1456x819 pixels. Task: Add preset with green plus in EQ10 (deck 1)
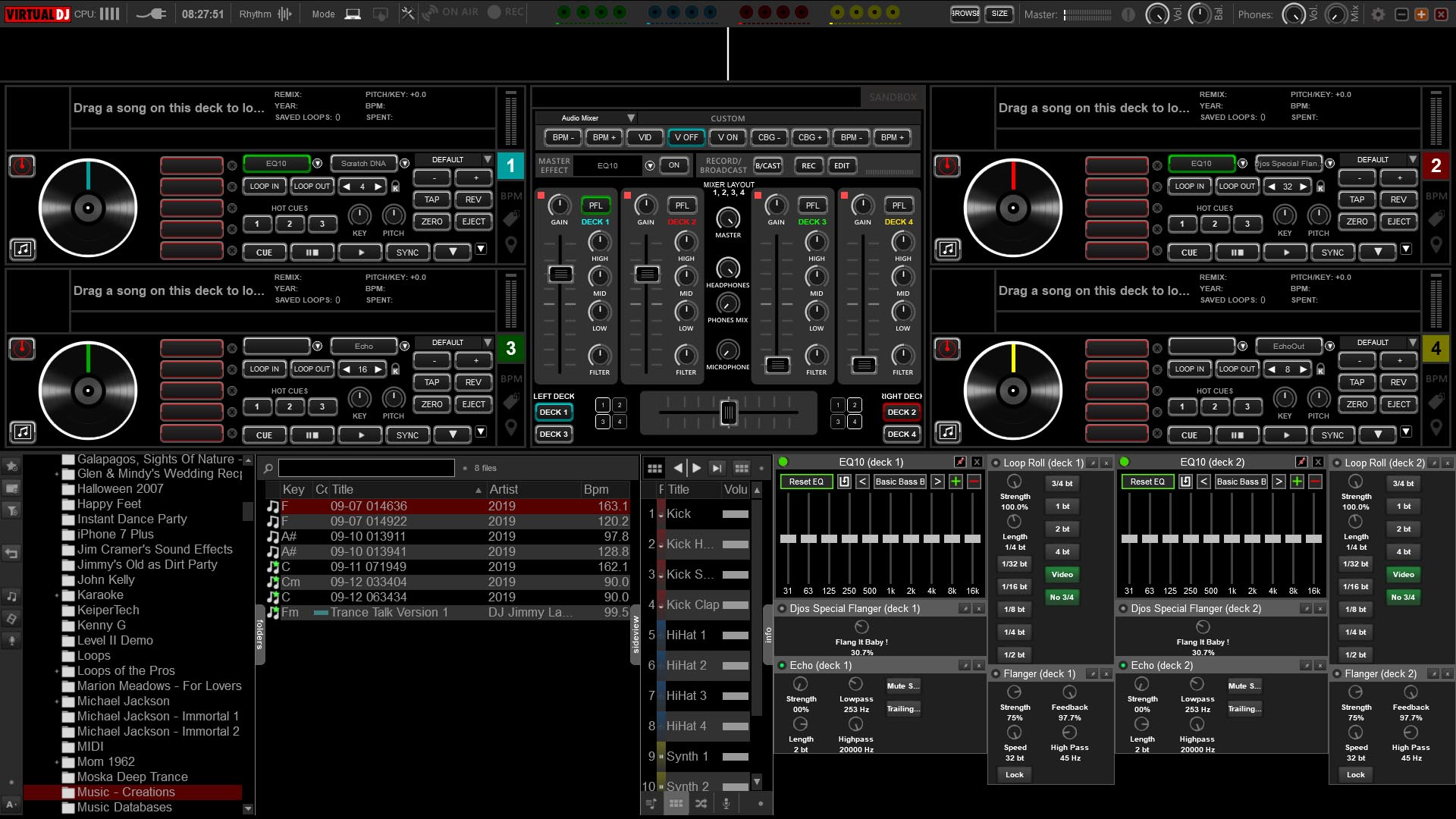coord(955,482)
